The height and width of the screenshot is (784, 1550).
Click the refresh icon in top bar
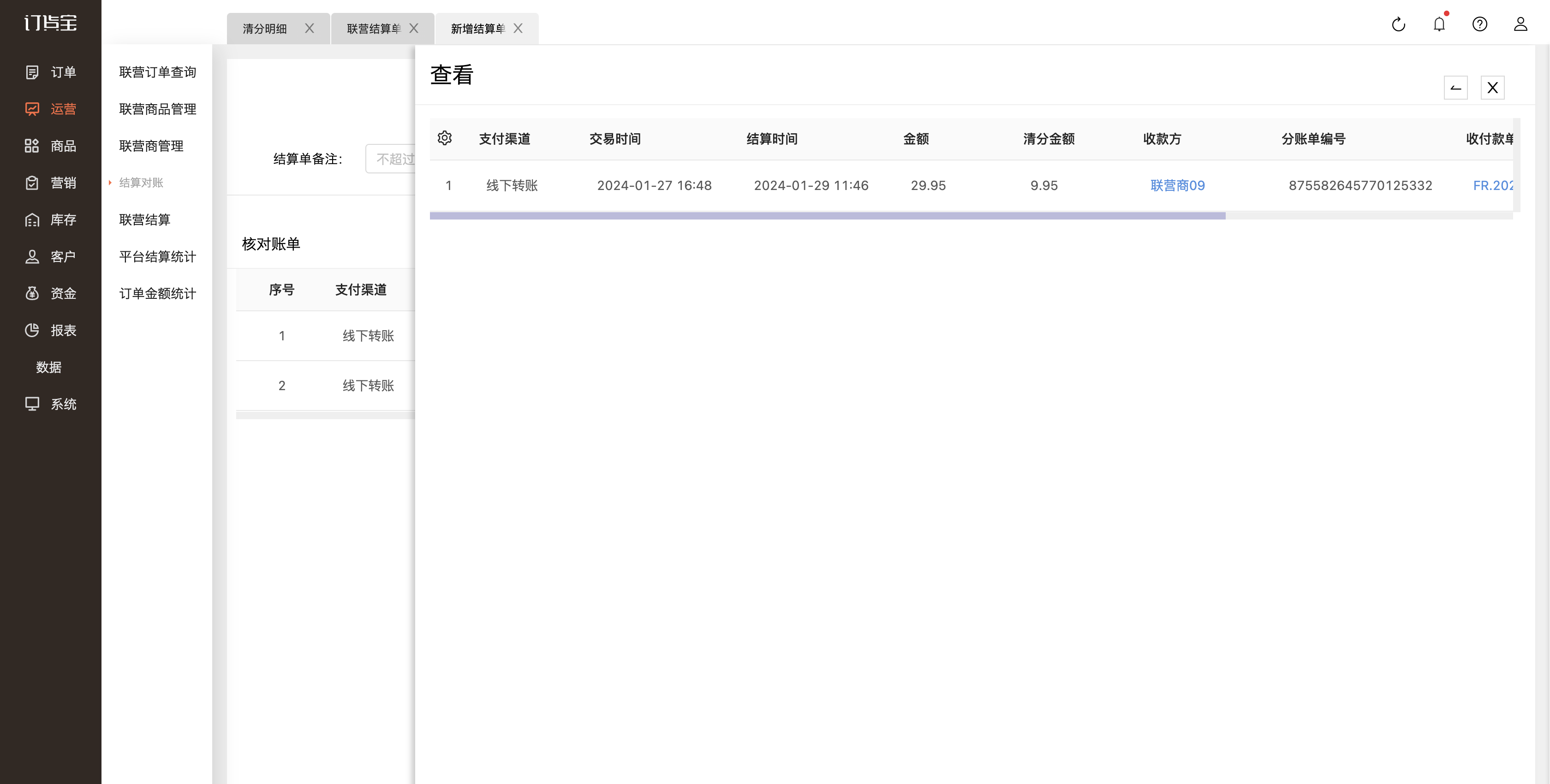(1398, 24)
